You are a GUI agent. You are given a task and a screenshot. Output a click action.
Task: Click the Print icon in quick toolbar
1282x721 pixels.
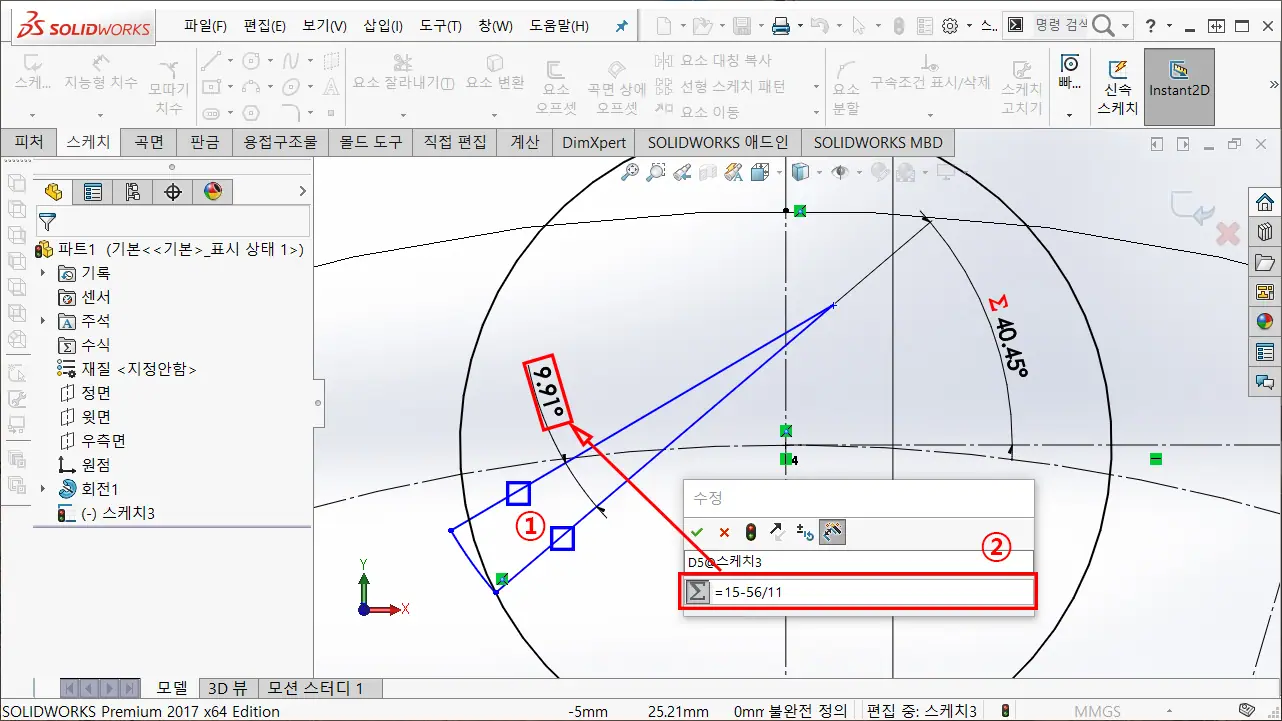[781, 26]
